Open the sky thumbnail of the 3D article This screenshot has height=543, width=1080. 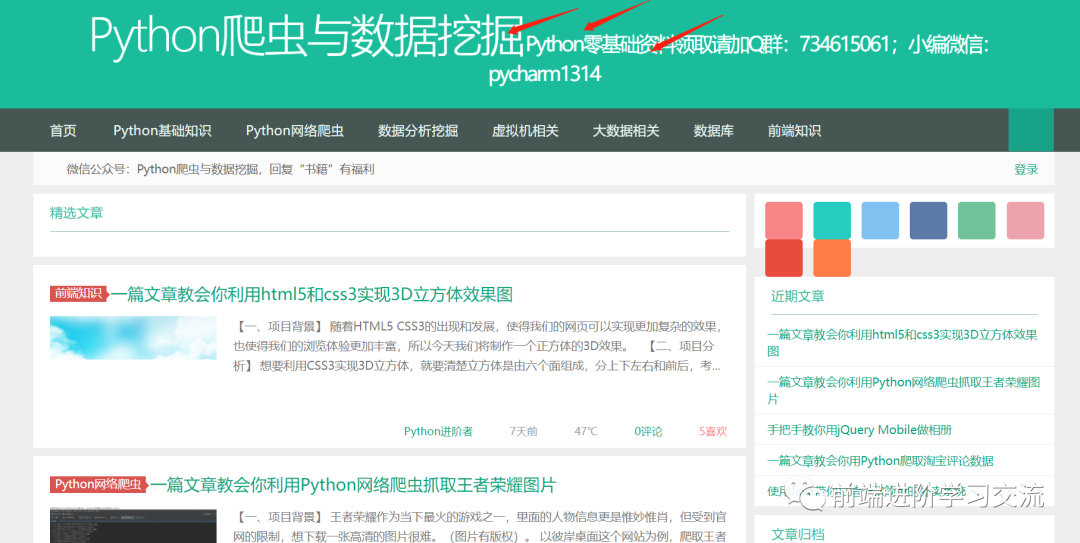[x=133, y=338]
